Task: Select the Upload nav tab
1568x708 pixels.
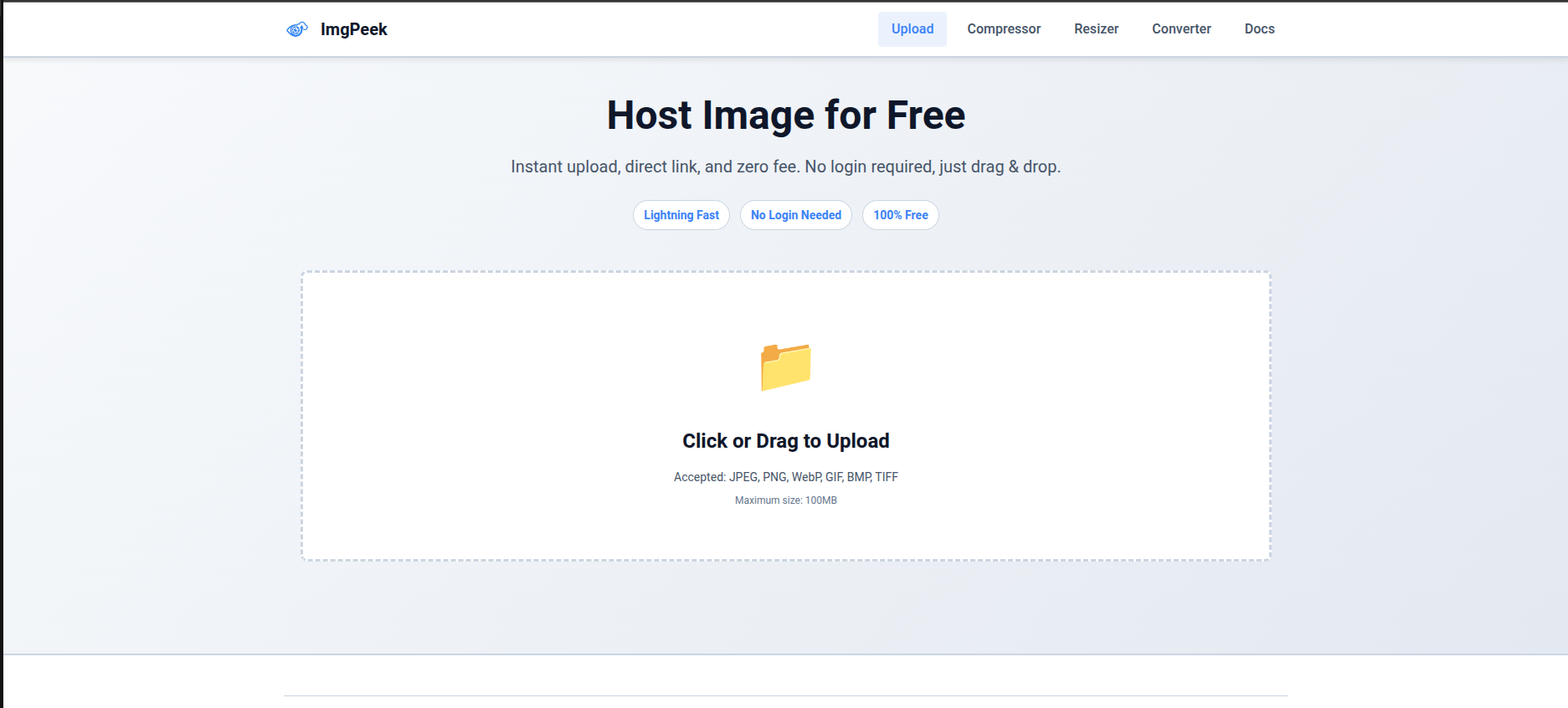Action: click(913, 29)
